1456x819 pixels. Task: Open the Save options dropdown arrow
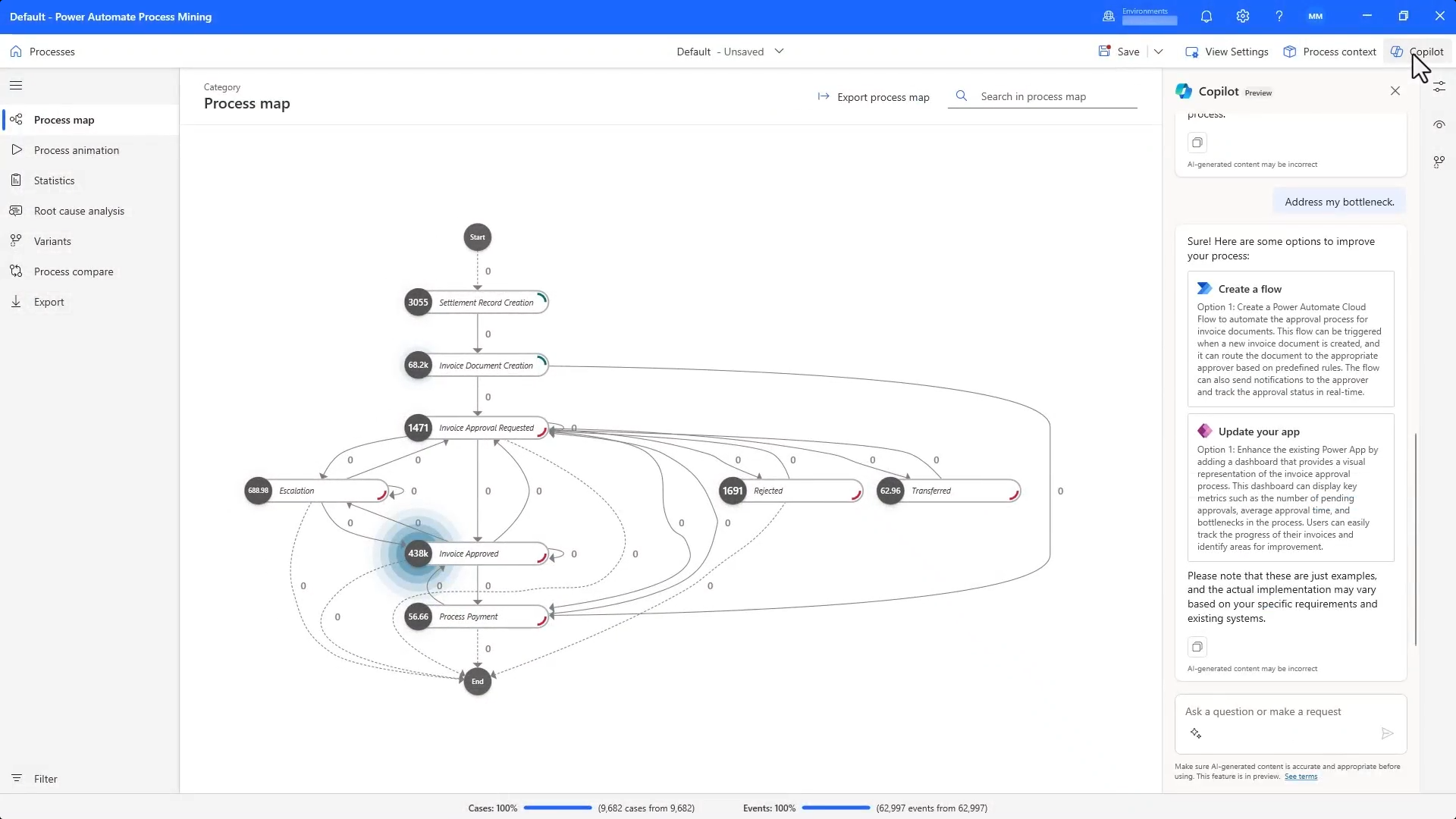1158,52
